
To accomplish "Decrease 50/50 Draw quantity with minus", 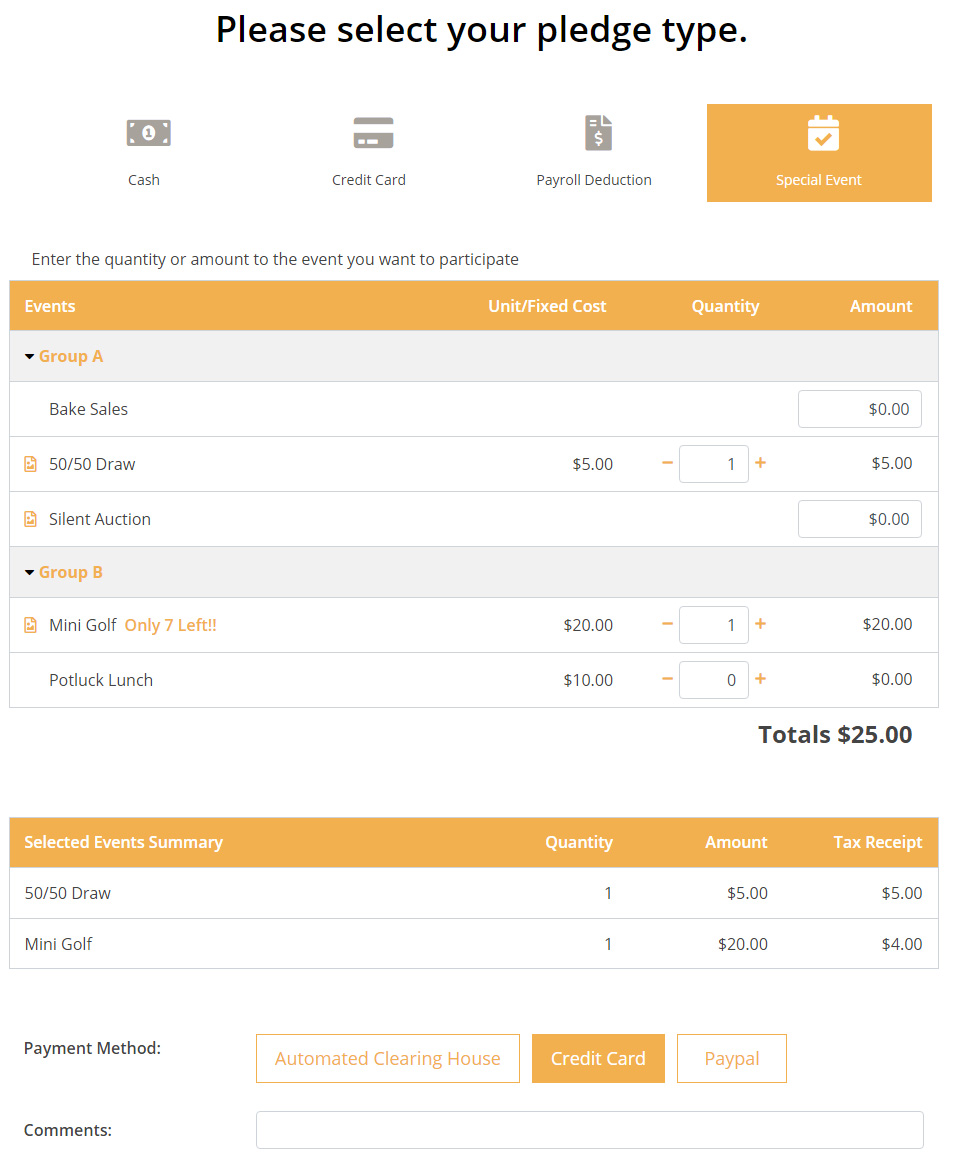I will pyautogui.click(x=667, y=463).
